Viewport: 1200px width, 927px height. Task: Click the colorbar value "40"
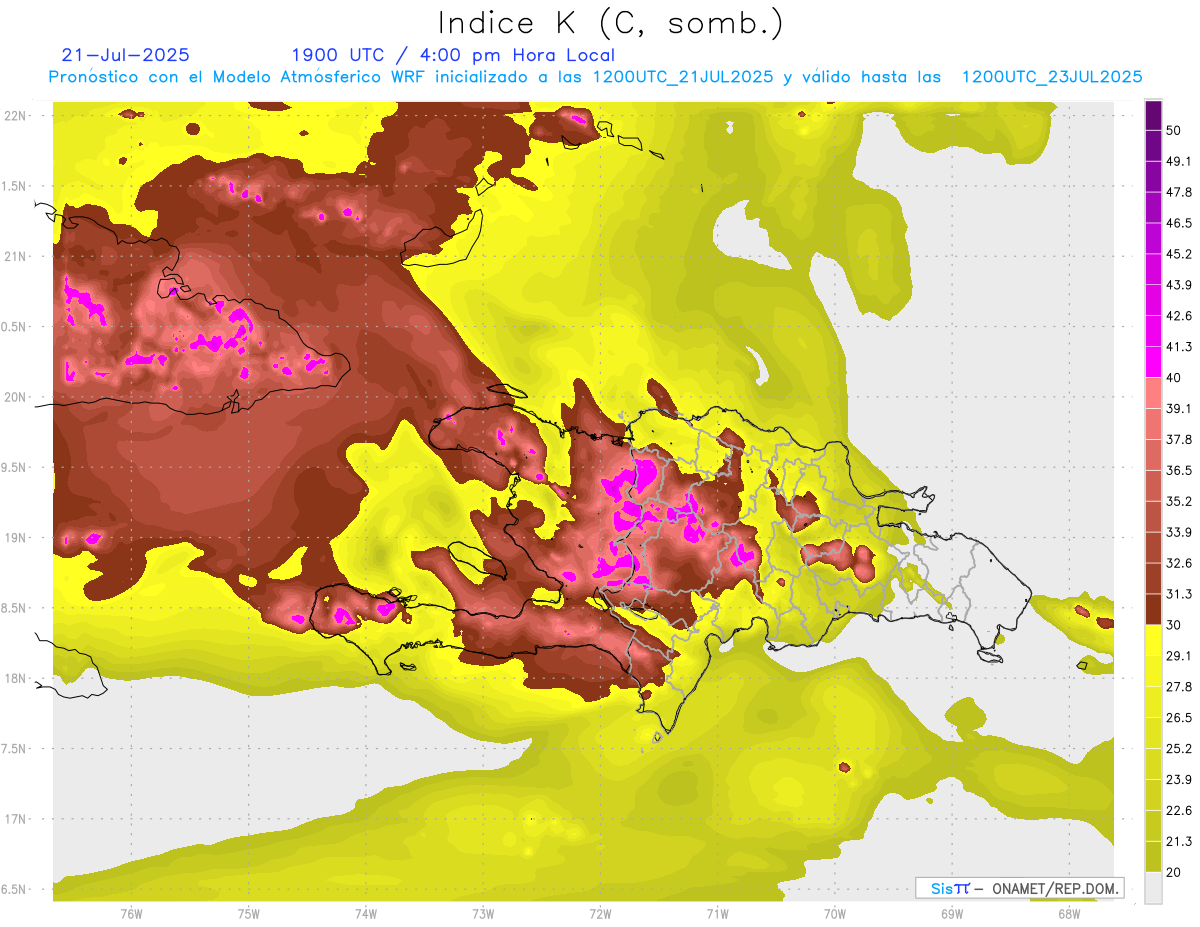coord(1174,377)
